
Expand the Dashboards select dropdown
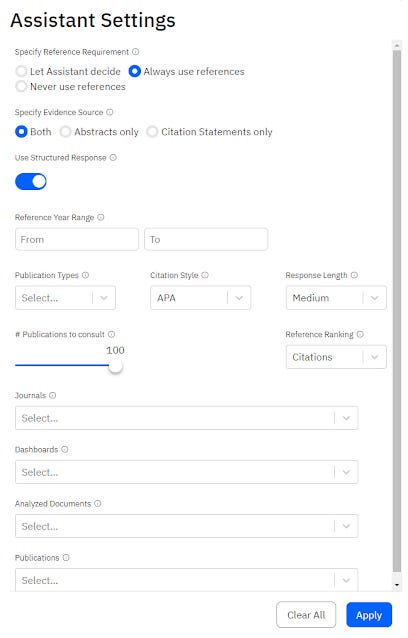186,472
